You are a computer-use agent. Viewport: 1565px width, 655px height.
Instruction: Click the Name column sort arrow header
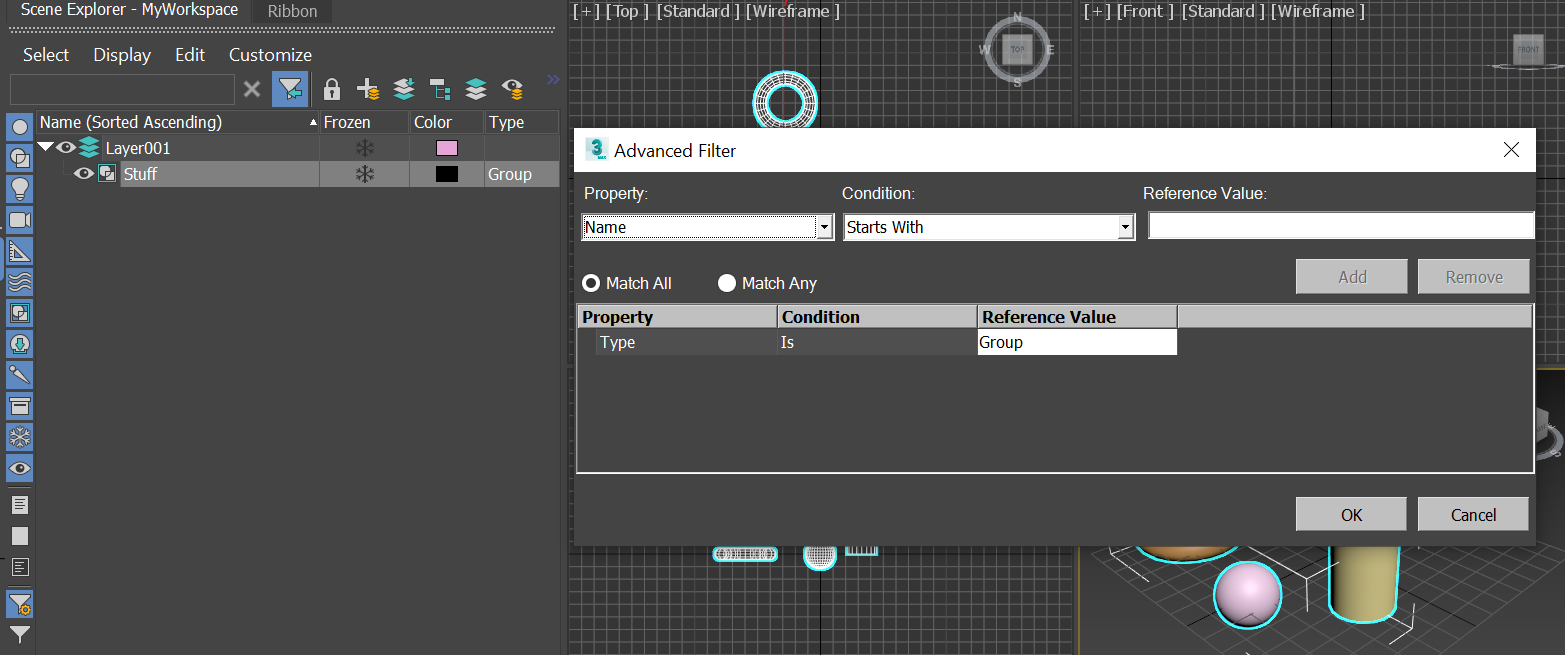(x=313, y=123)
